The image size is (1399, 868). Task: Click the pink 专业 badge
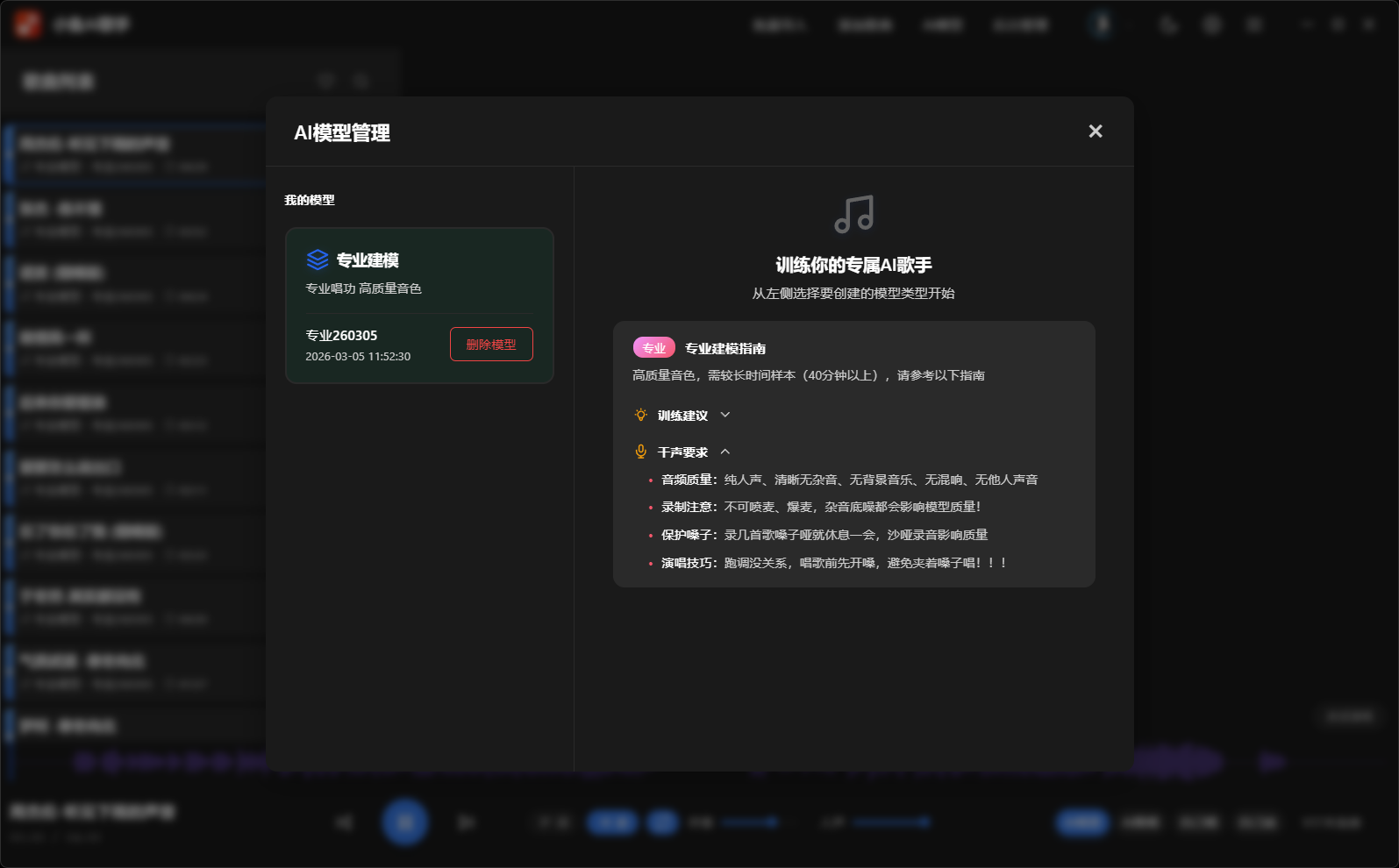pyautogui.click(x=653, y=348)
